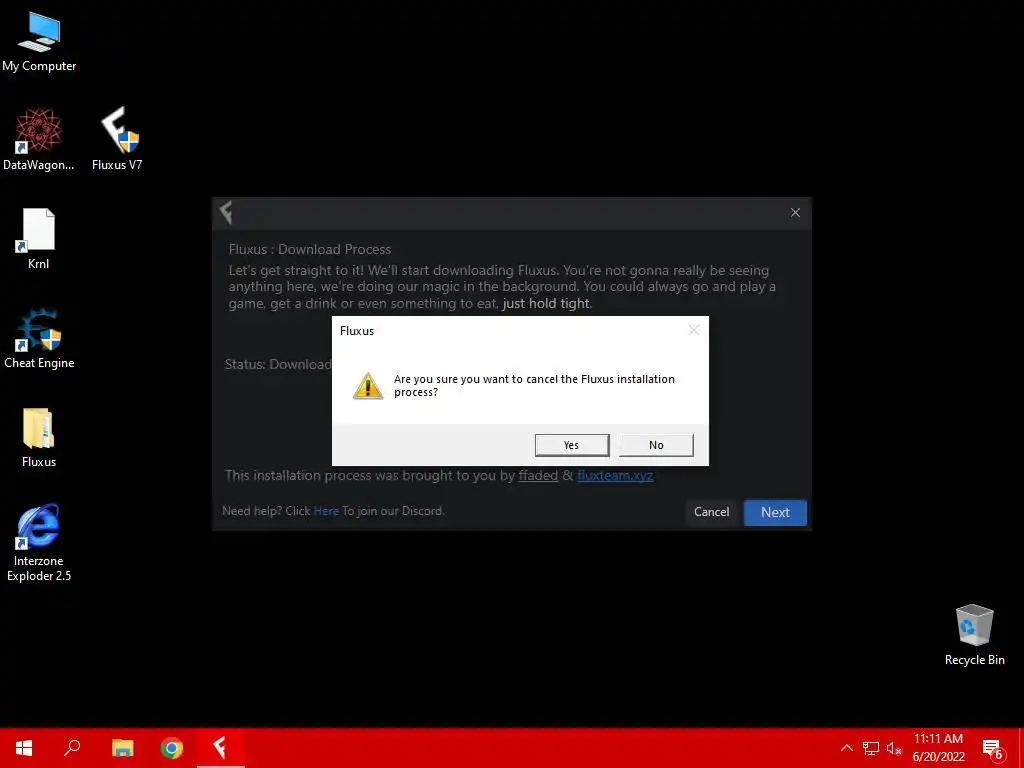This screenshot has height=768, width=1024.
Task: Click the blue Next button in installer
Action: (x=775, y=512)
